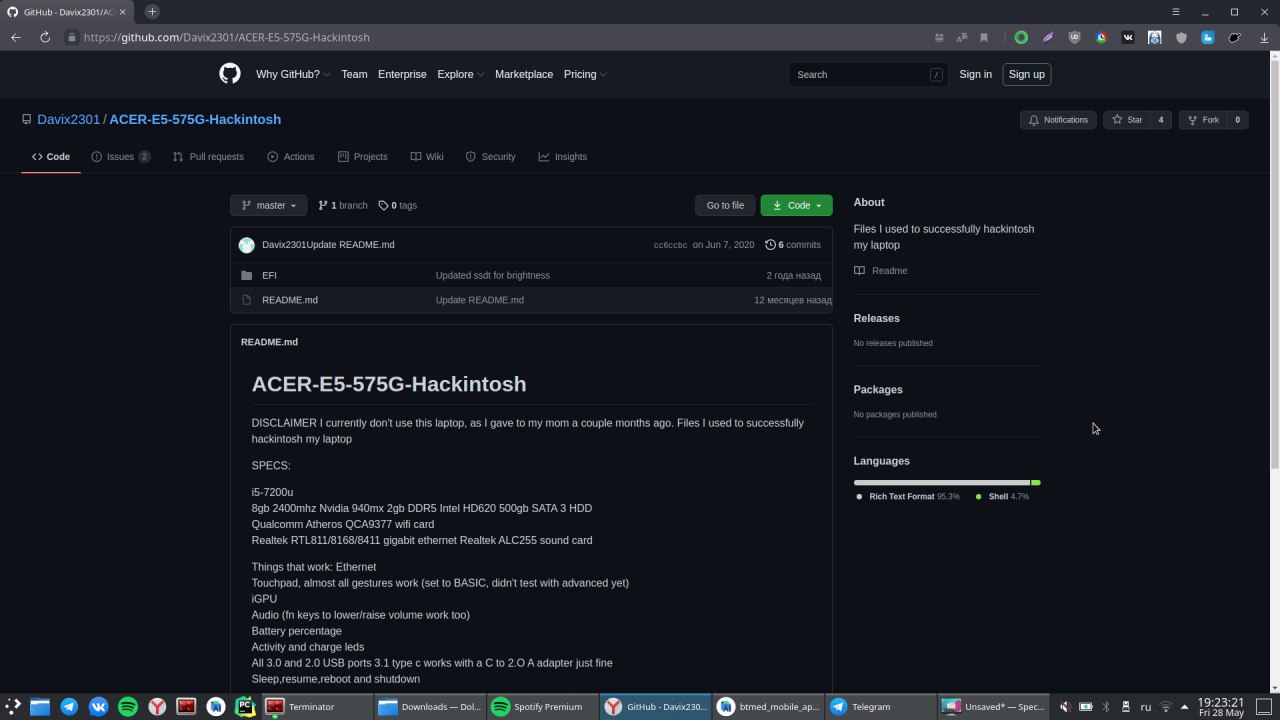Open the Security tab
Viewport: 1280px width, 720px height.
[x=490, y=157]
